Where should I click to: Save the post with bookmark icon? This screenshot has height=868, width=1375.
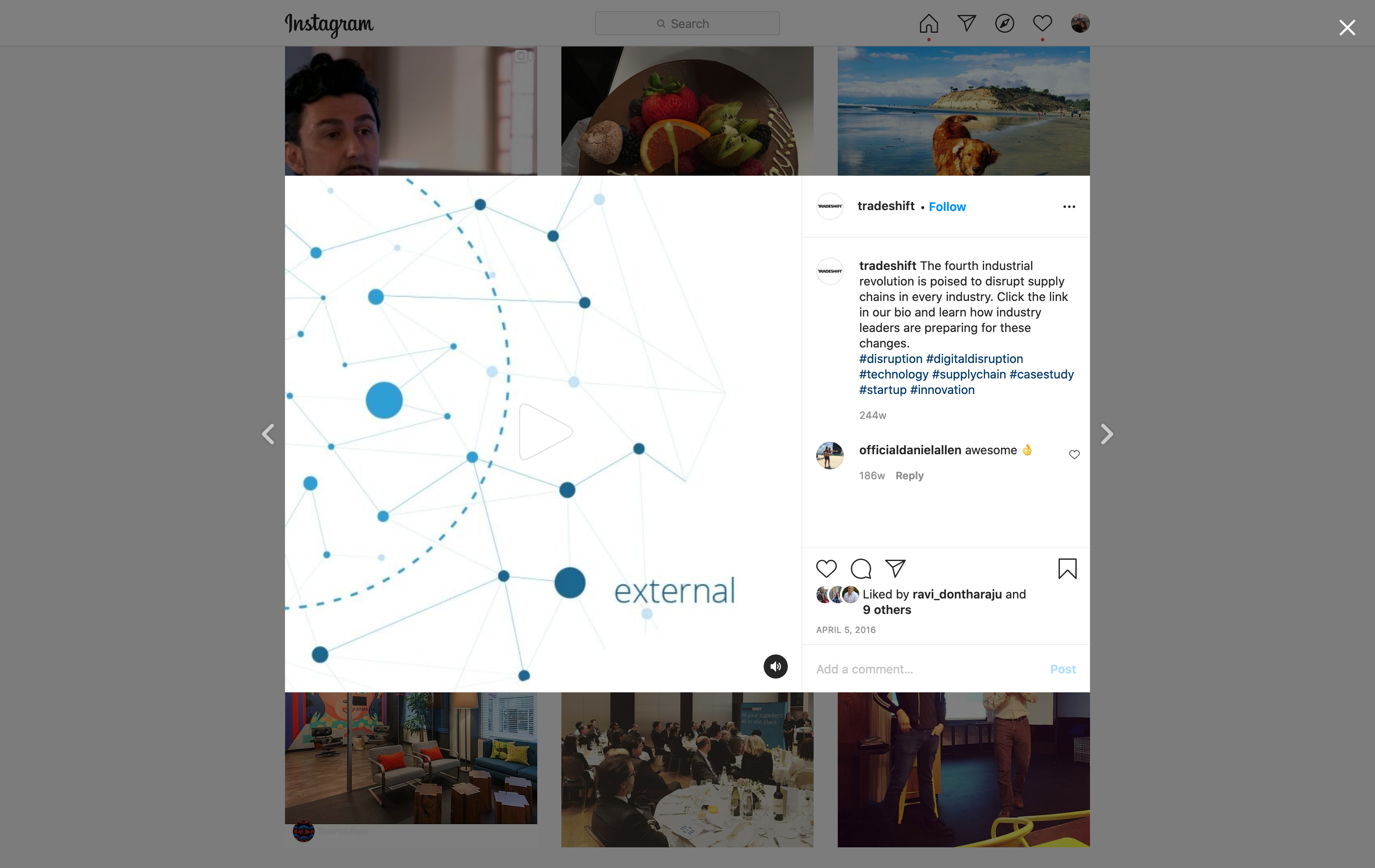point(1067,569)
